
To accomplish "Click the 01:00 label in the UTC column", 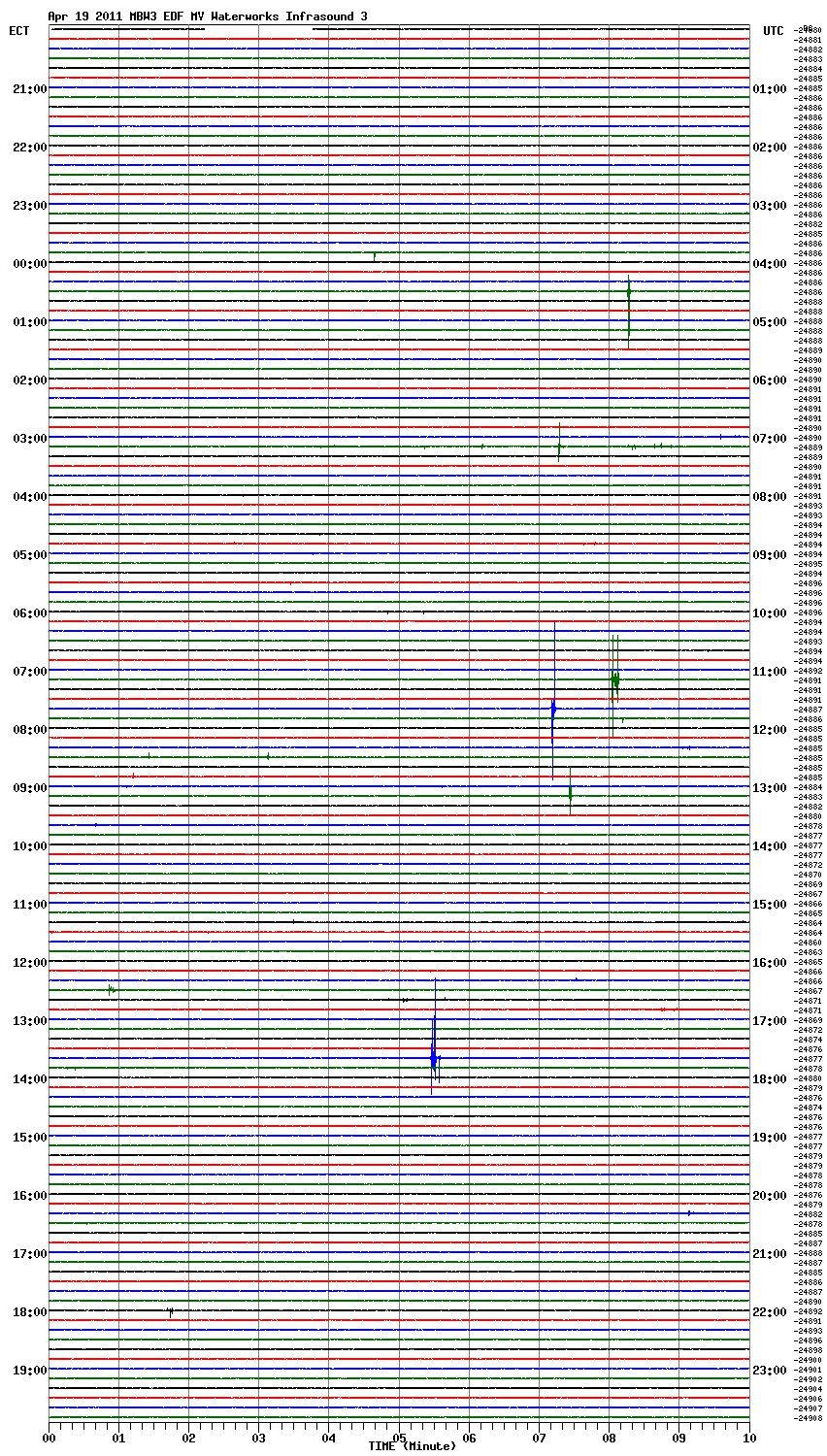I will tap(770, 89).
